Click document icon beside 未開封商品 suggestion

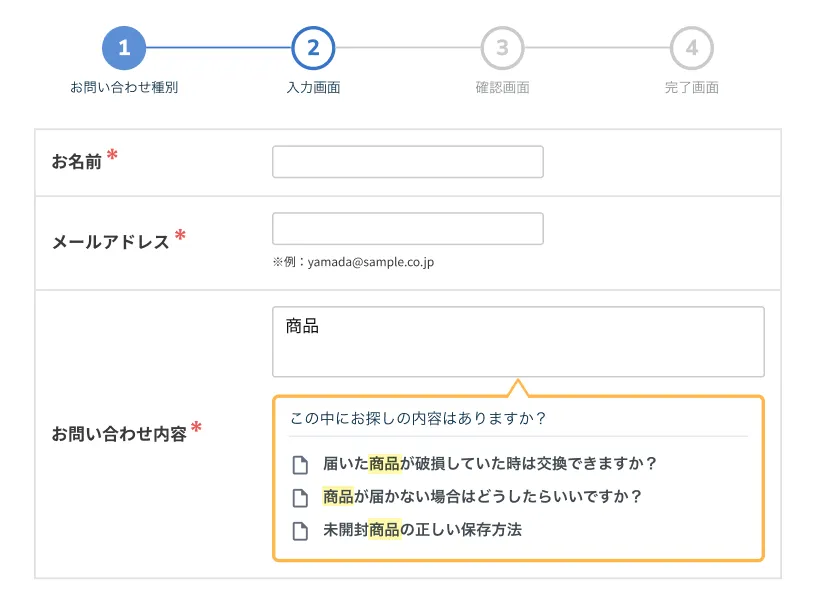300,530
